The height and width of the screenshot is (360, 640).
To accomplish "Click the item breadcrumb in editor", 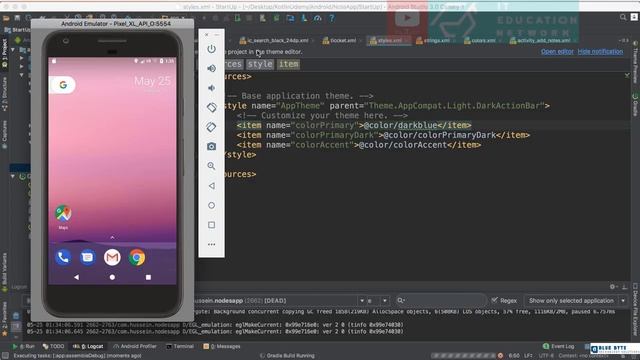I will tap(289, 64).
